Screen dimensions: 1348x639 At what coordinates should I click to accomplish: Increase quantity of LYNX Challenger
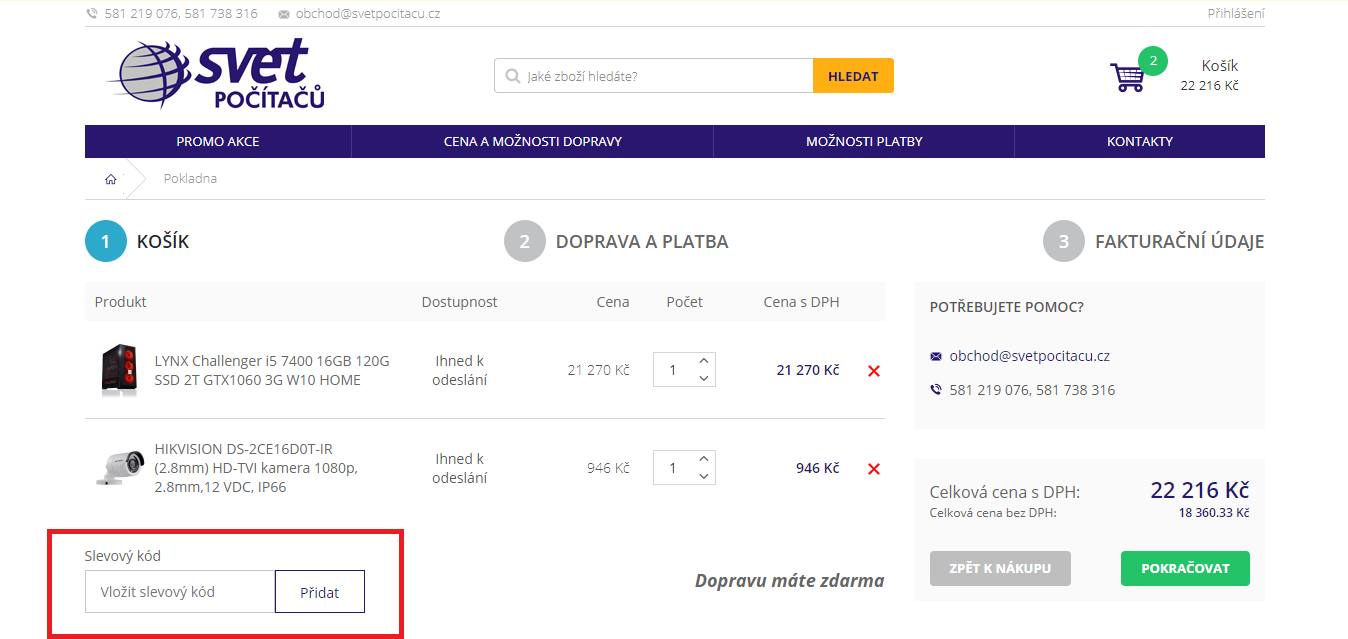click(x=704, y=361)
